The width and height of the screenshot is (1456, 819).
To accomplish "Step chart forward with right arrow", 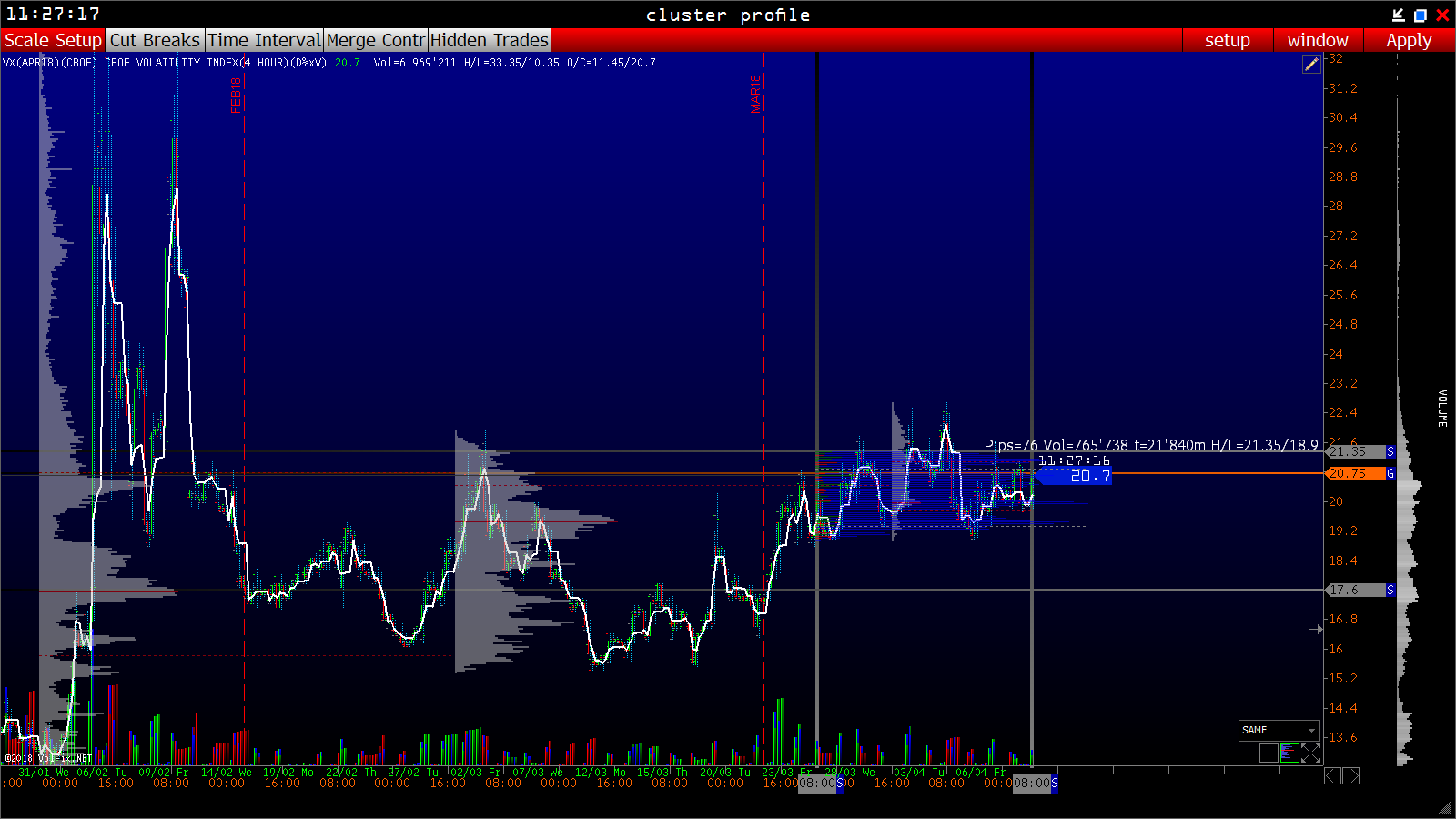I will [1351, 775].
